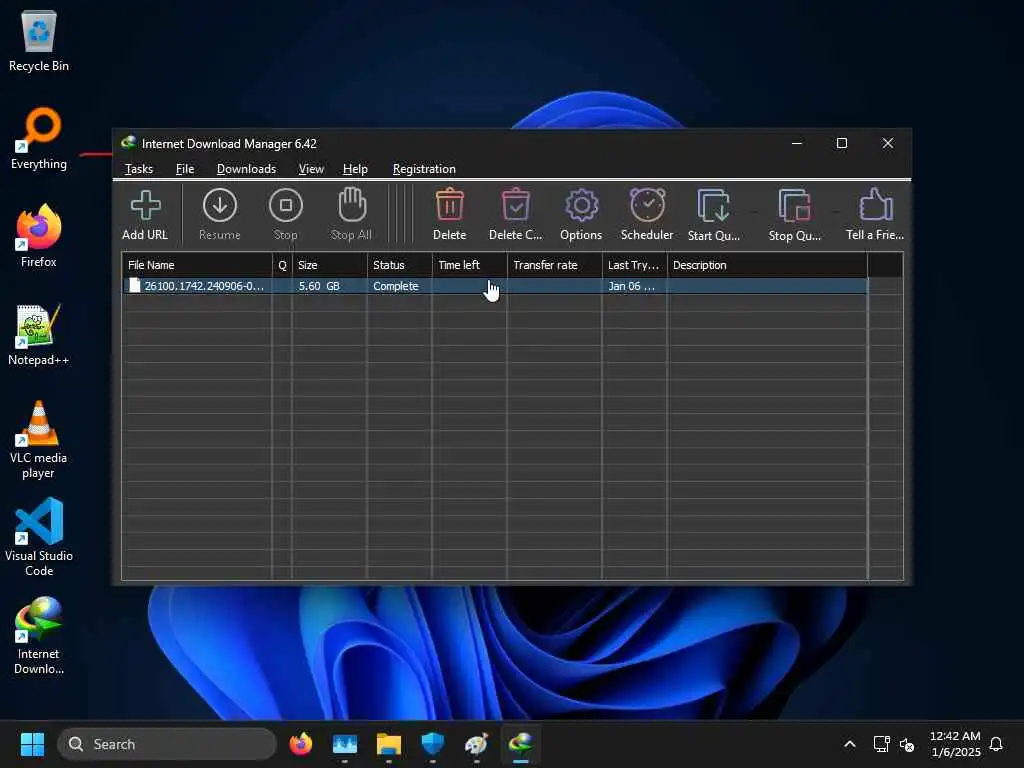Open Everything search desktop icon
Viewport: 1024px width, 768px height.
39,139
